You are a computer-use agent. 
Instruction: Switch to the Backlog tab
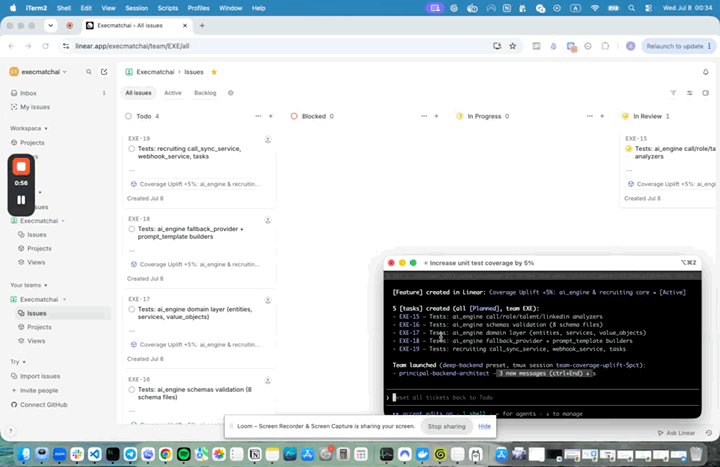[x=205, y=93]
